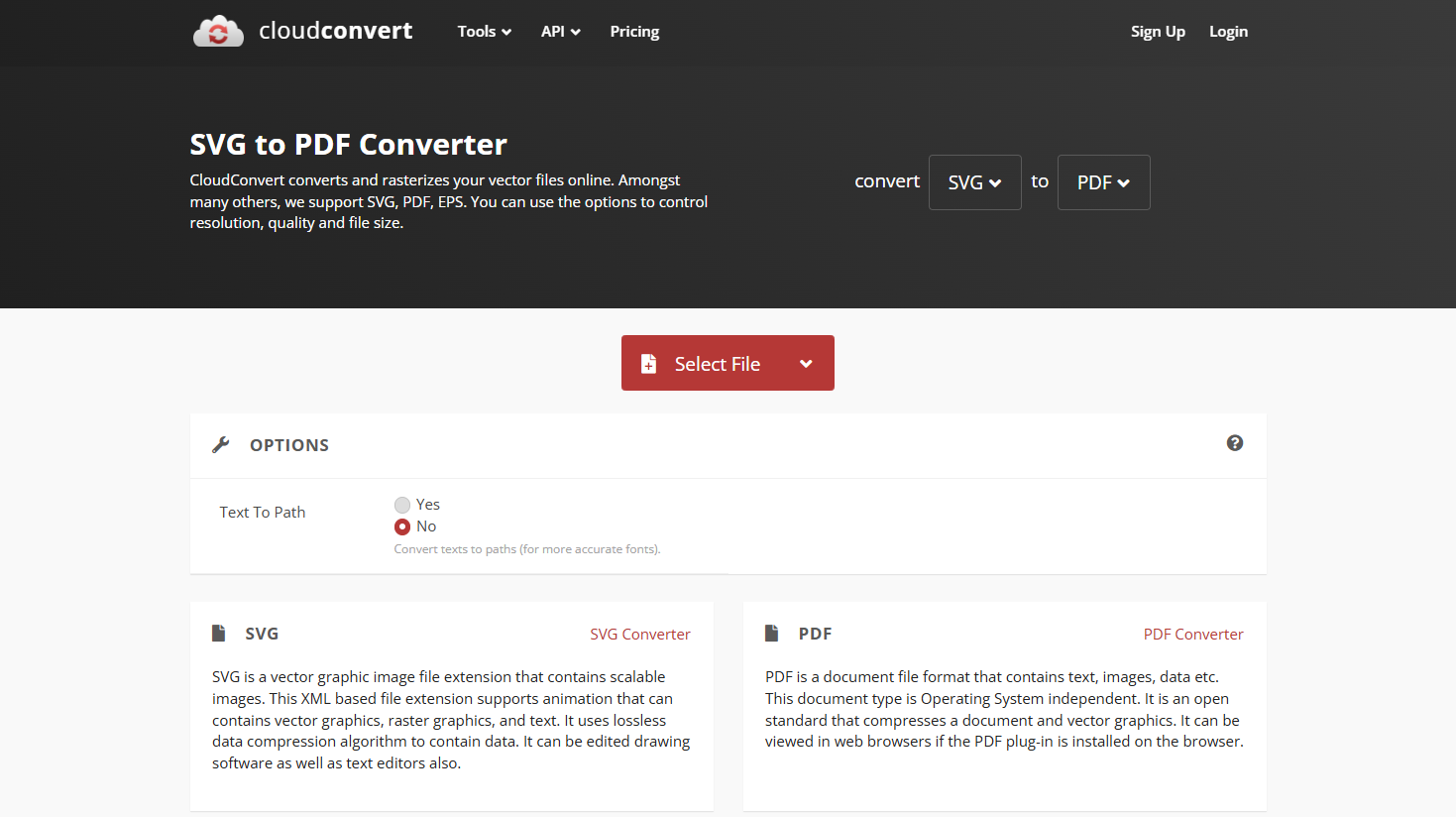Open the Tools dropdown menu

point(484,31)
